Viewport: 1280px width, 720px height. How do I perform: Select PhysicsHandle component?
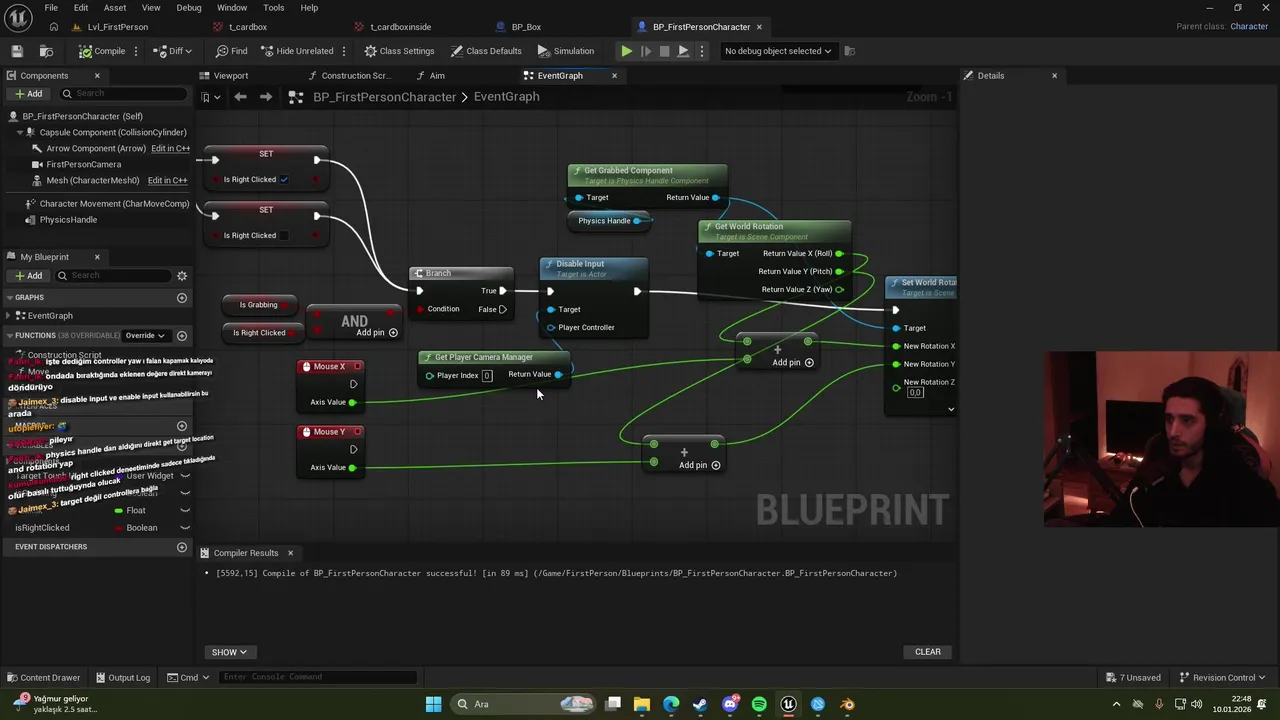68,220
